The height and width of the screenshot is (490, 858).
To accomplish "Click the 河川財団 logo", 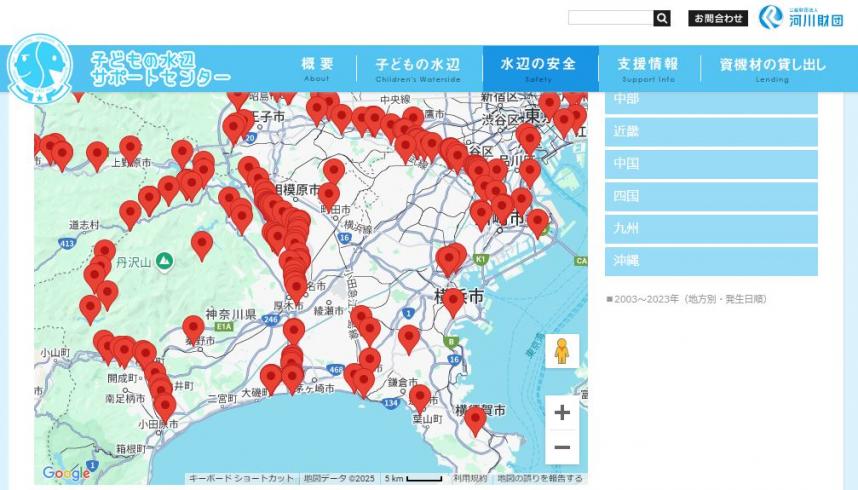I will point(801,18).
